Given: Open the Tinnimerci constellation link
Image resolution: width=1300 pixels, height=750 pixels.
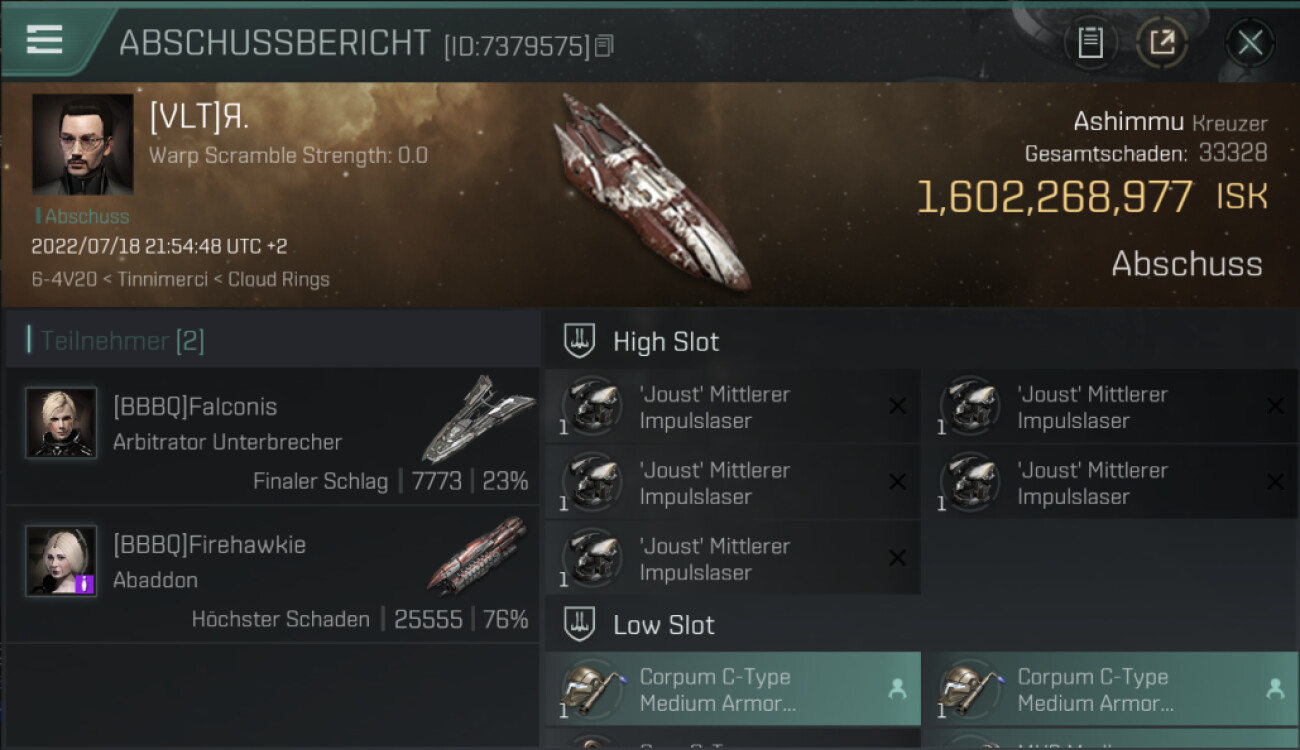Looking at the screenshot, I should [x=163, y=279].
